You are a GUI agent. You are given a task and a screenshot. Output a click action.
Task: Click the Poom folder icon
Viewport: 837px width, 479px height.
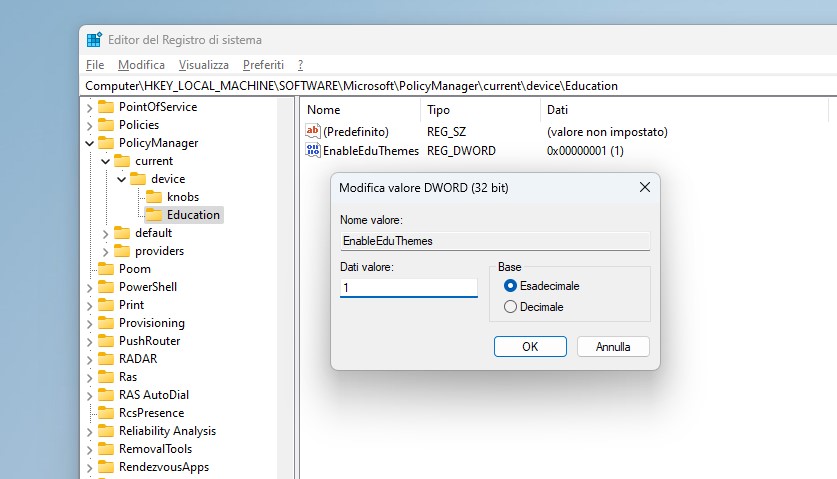[106, 269]
